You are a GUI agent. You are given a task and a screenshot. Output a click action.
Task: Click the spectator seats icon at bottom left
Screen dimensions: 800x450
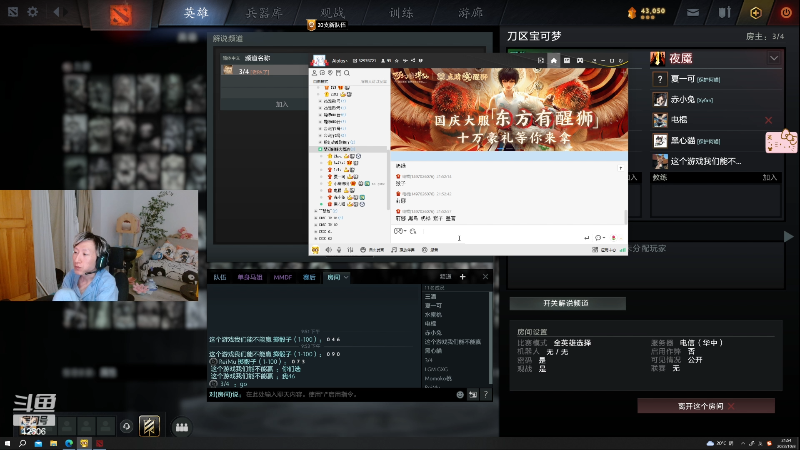coord(182,427)
